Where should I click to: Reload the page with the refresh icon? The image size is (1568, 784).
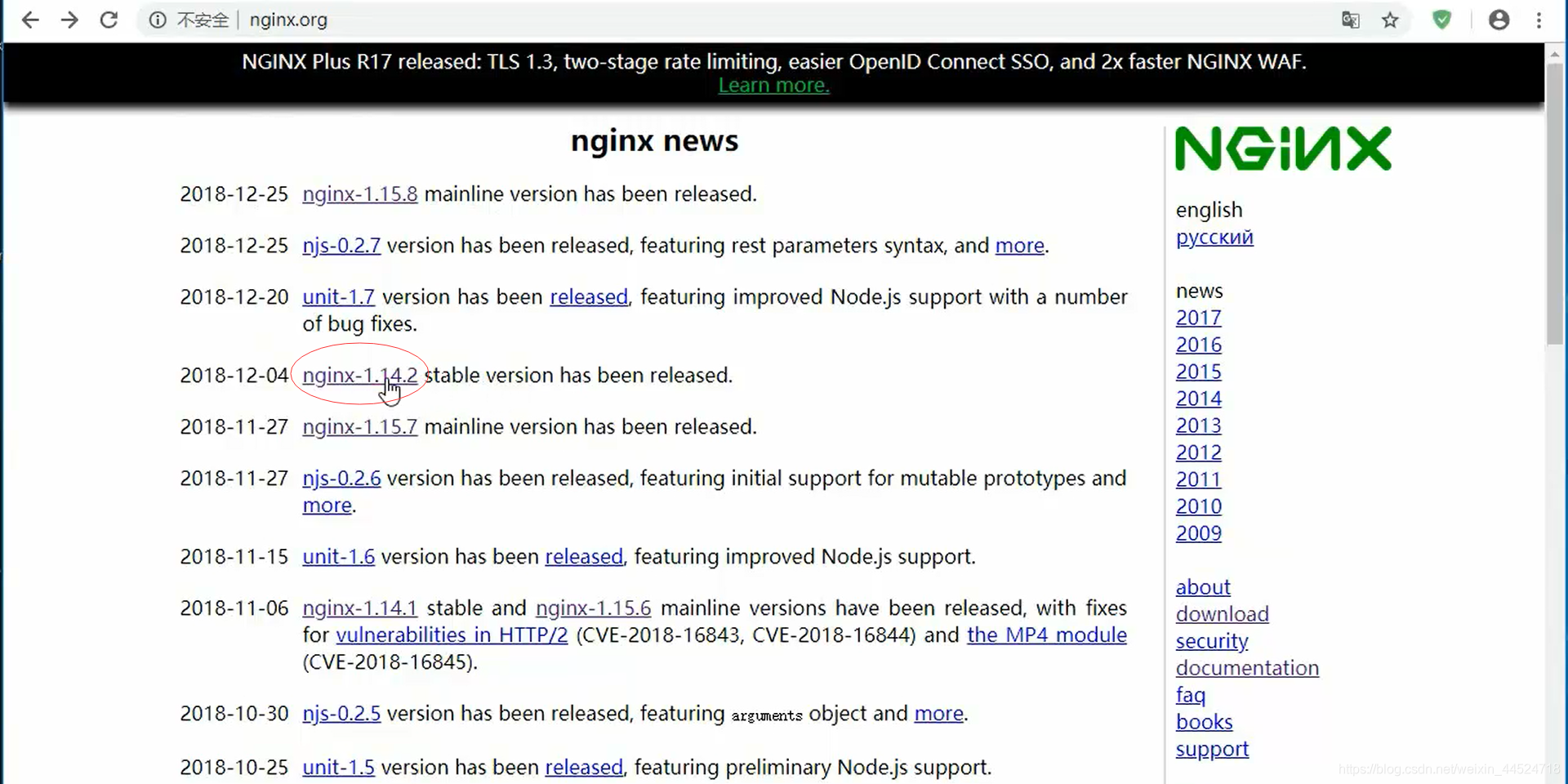109,20
